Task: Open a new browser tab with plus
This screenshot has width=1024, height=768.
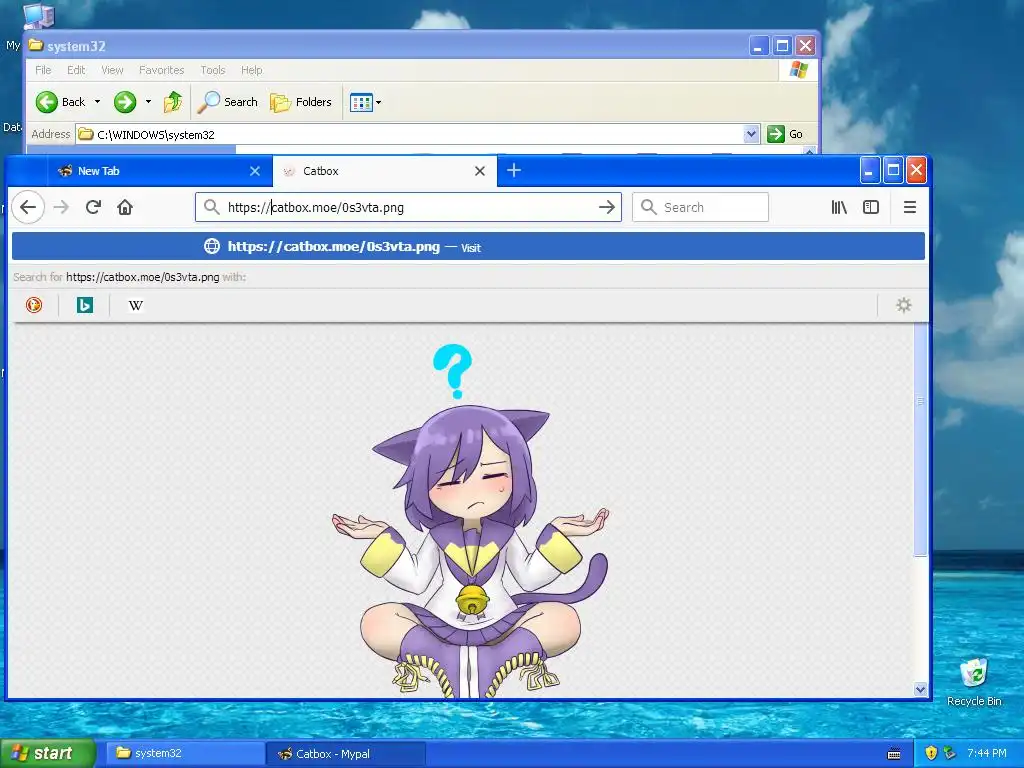Action: click(x=514, y=170)
